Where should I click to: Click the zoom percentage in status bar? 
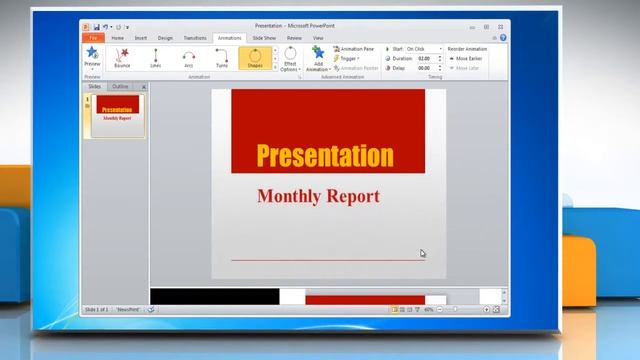click(428, 310)
